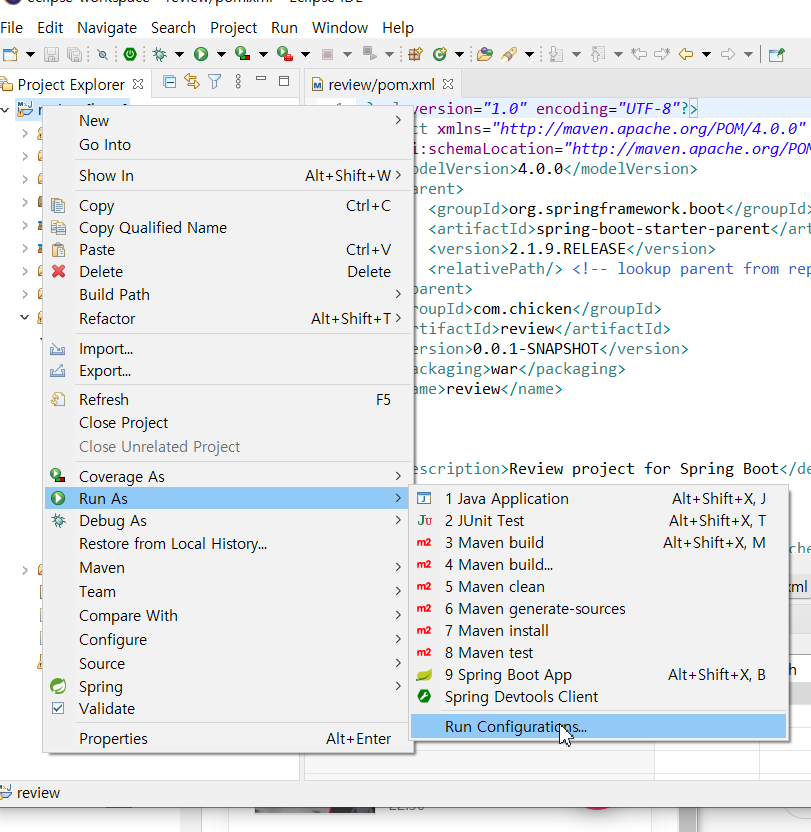Viewport: 811px width, 832px height.
Task: Toggle the Validate checkbox menu item
Action: 58,708
